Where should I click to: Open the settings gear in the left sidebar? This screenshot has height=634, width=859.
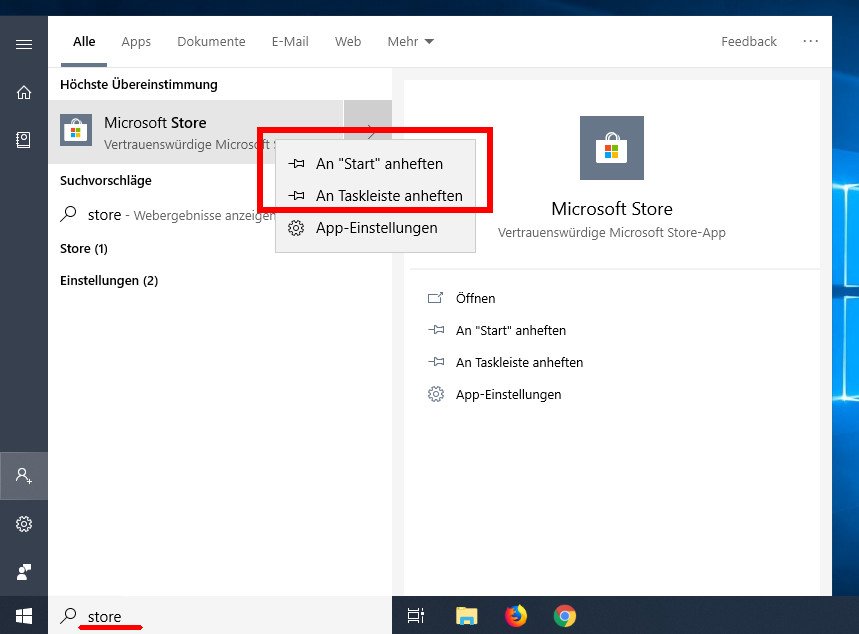(23, 523)
